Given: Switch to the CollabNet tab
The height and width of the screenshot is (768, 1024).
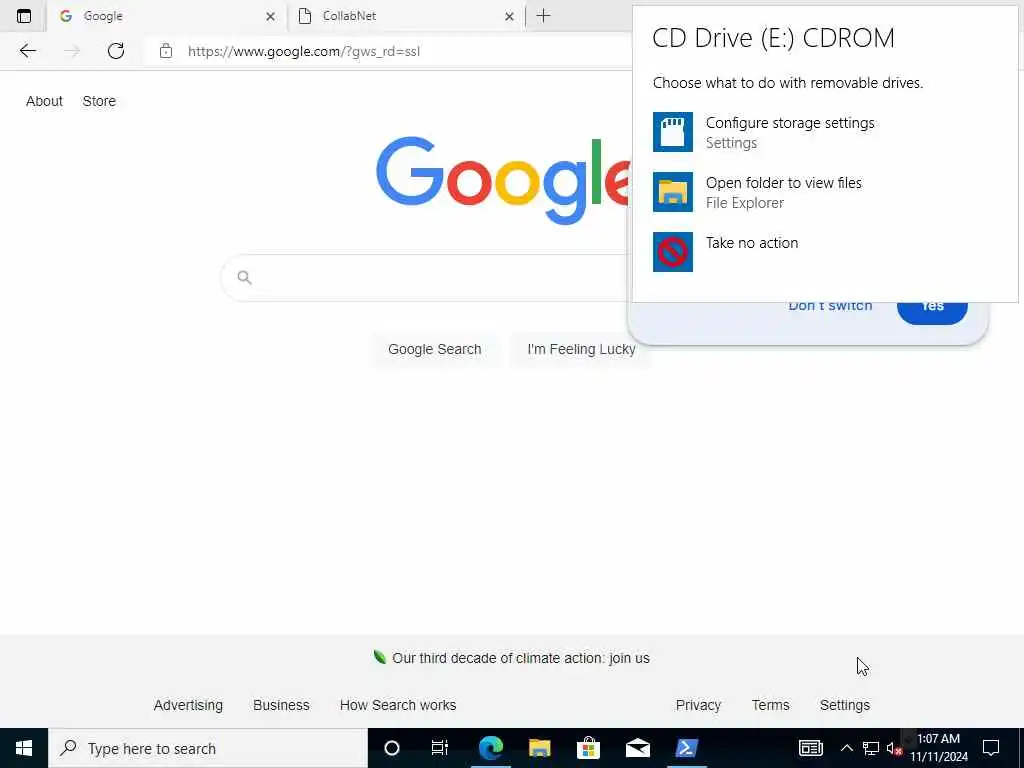Looking at the screenshot, I should coord(406,16).
